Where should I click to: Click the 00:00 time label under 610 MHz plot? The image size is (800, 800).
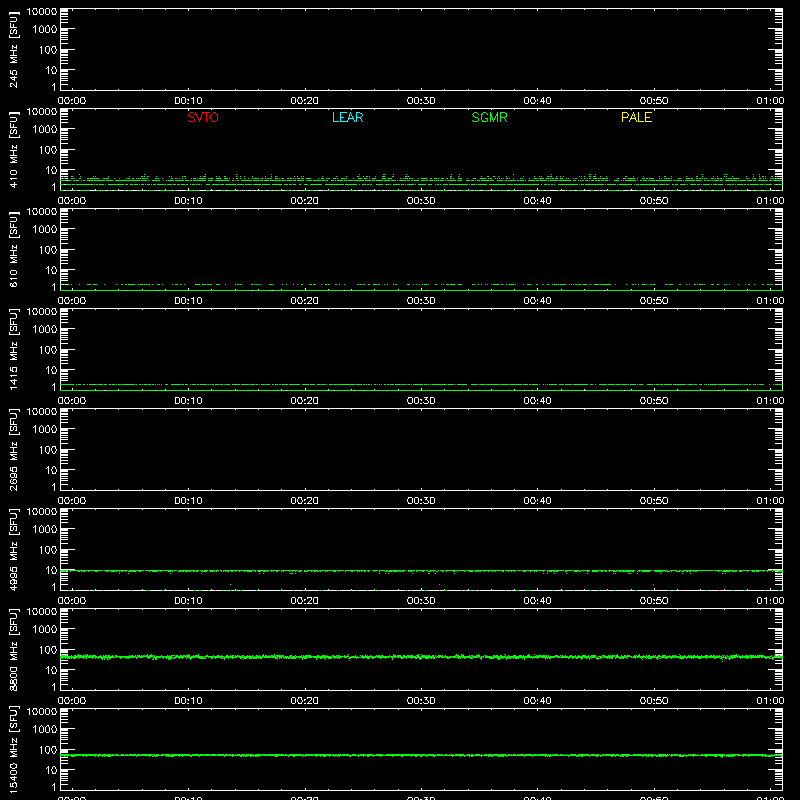point(72,301)
